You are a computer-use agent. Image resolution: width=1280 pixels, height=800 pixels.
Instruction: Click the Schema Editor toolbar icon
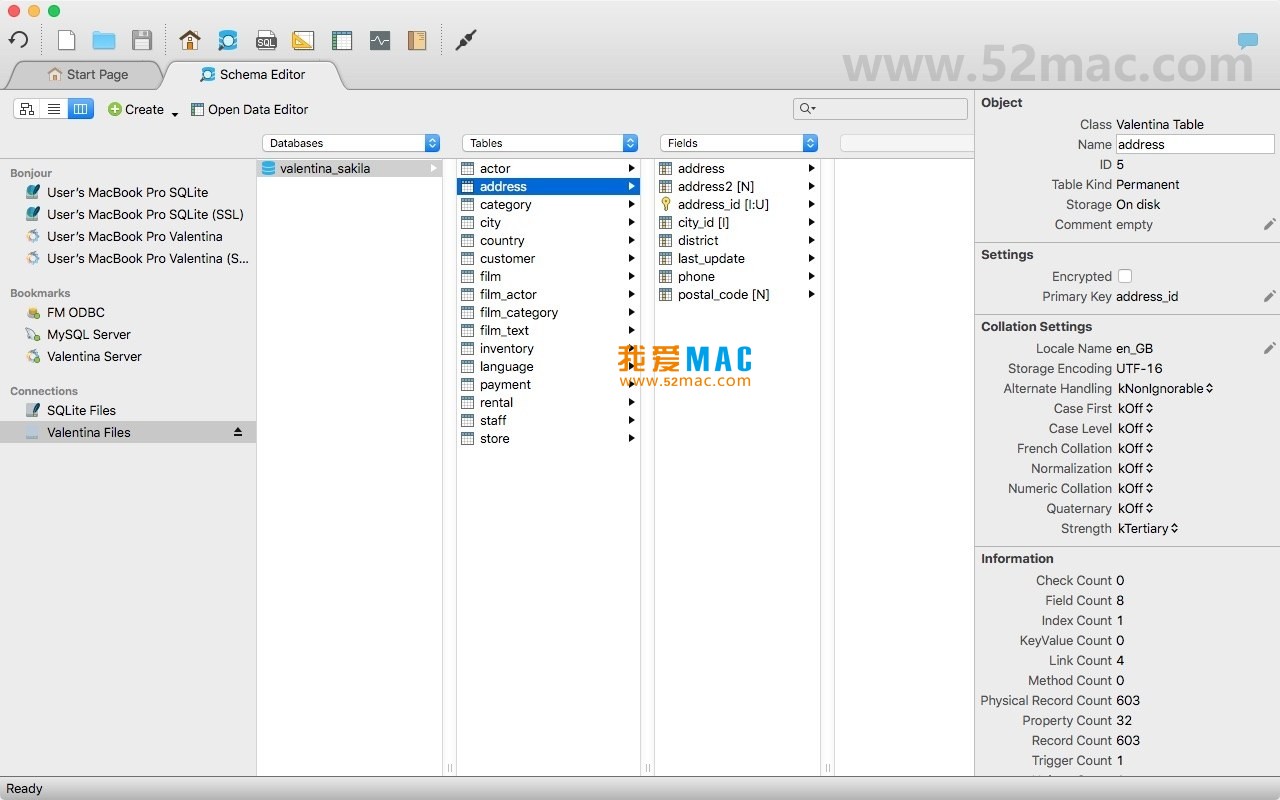coord(228,40)
